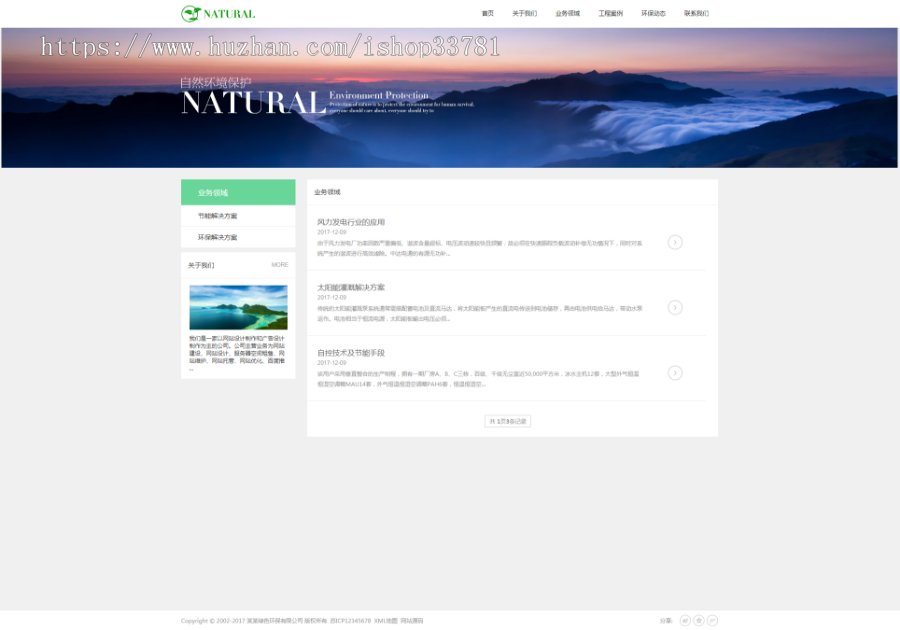The height and width of the screenshot is (630, 900).
Task: Select 节能解决方案 in the sidebar
Action: (x=218, y=216)
